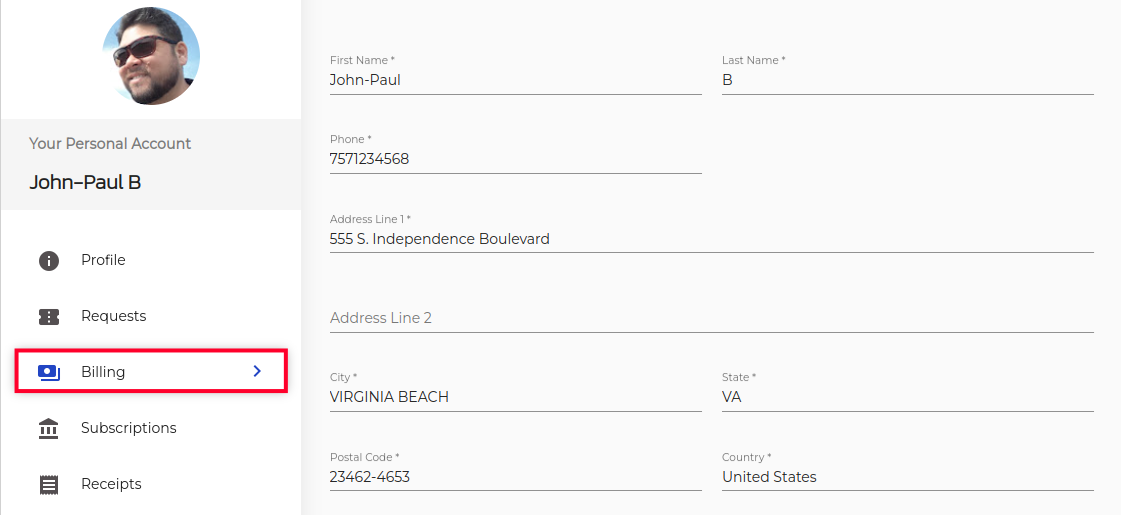The width and height of the screenshot is (1121, 515).
Task: Click the Billing money icon
Action: pos(49,372)
